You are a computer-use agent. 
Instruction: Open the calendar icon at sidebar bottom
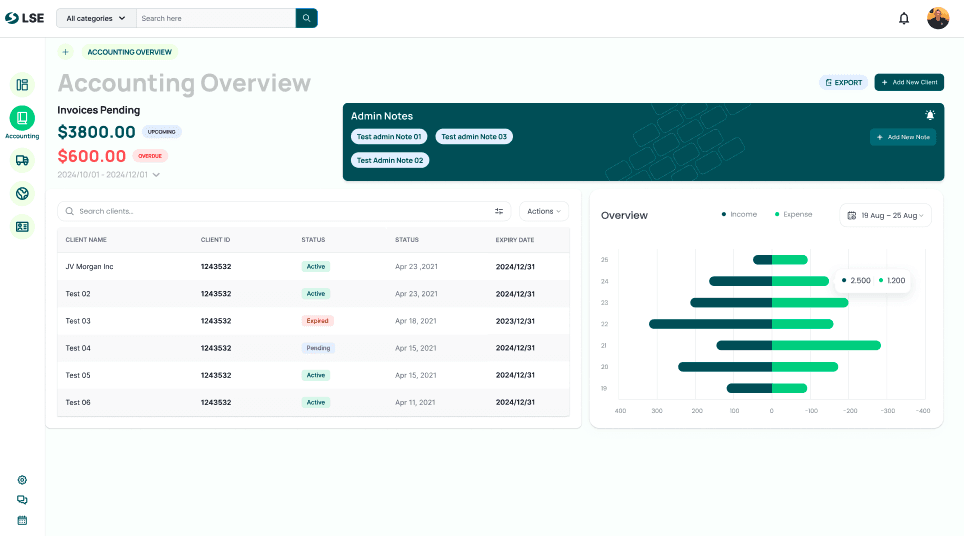pyautogui.click(x=22, y=520)
